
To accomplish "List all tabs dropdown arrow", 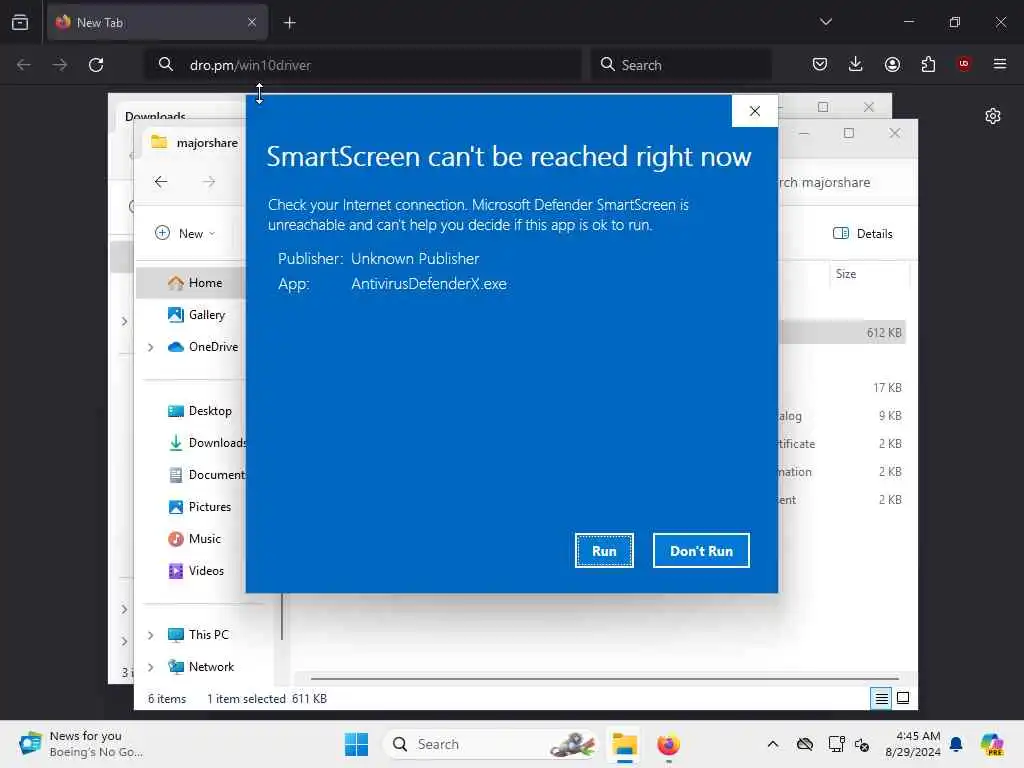I will [x=825, y=22].
